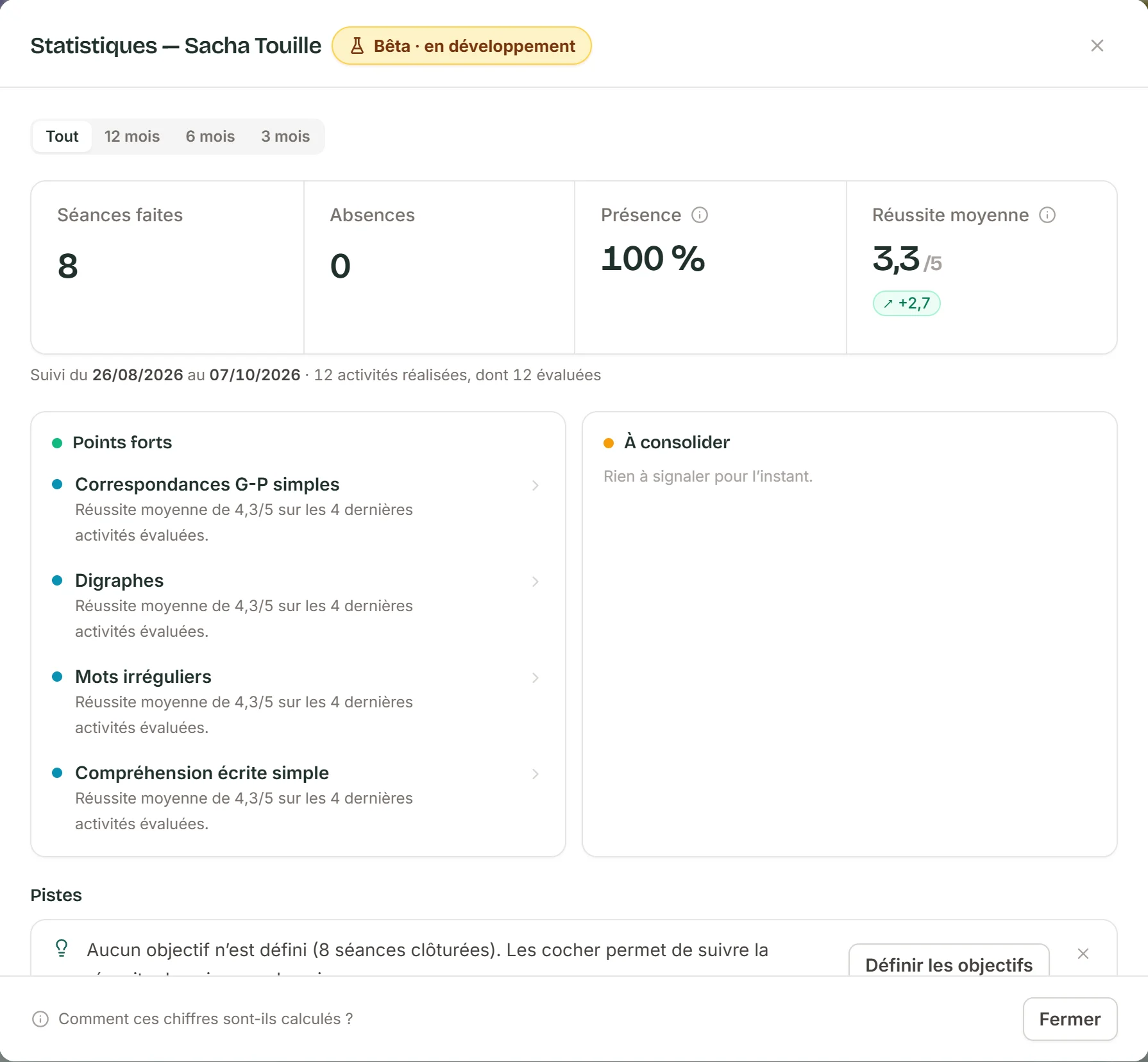The width and height of the screenshot is (1148, 1062).
Task: Click the flask icon in Bêta badge
Action: [357, 46]
